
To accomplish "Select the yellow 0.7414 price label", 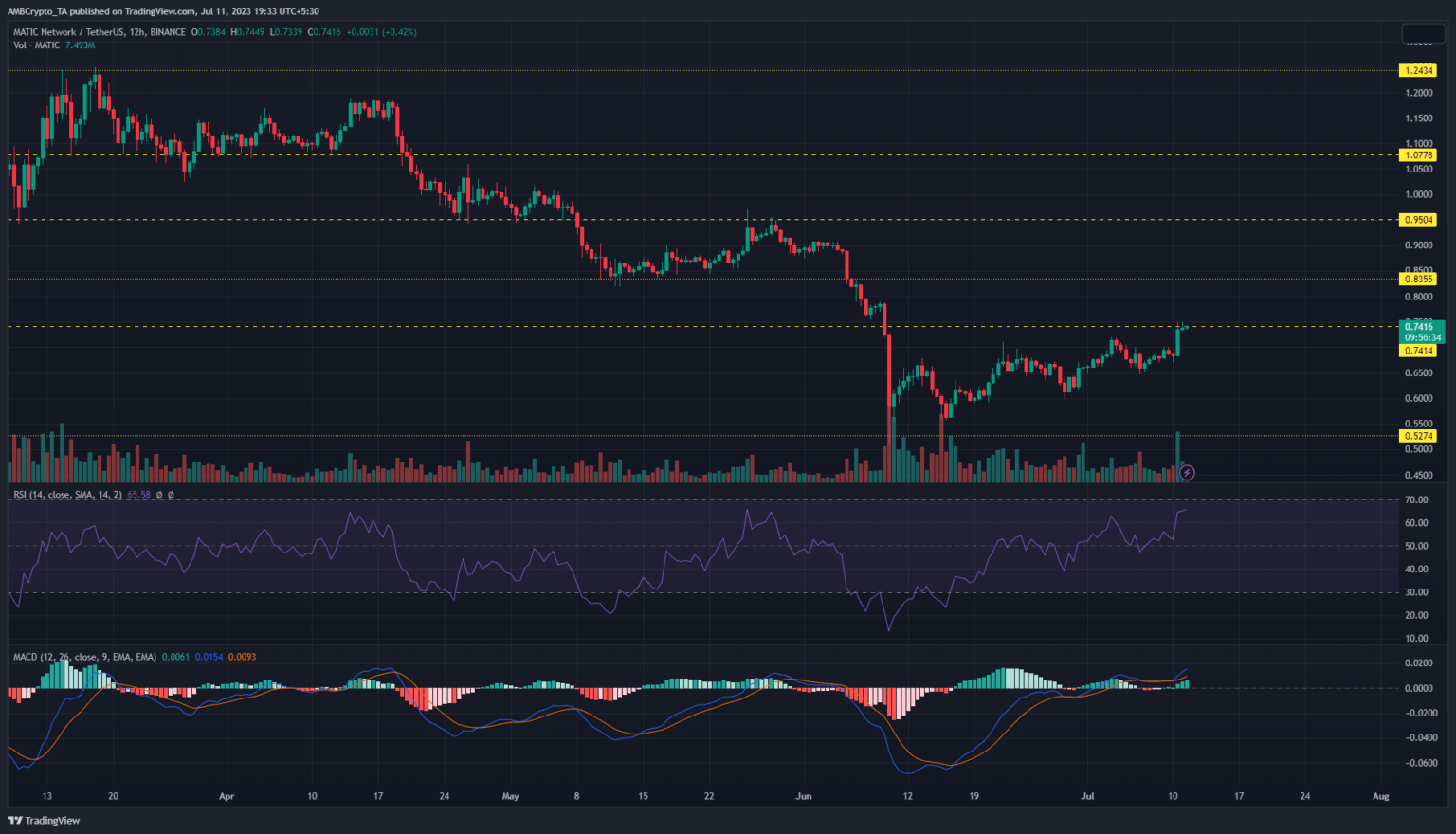I will pos(1418,351).
